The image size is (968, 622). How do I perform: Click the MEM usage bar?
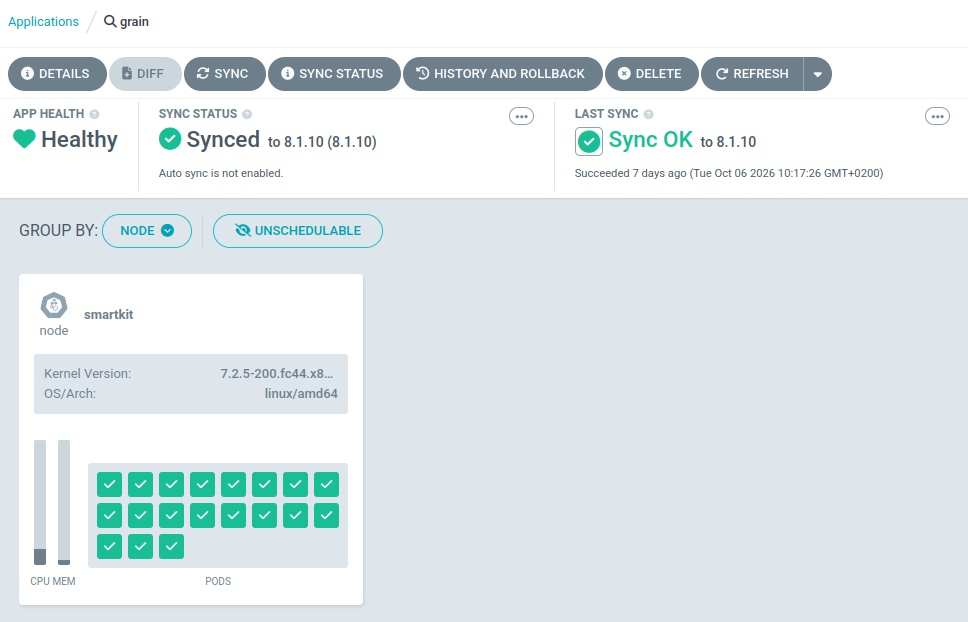(x=64, y=502)
